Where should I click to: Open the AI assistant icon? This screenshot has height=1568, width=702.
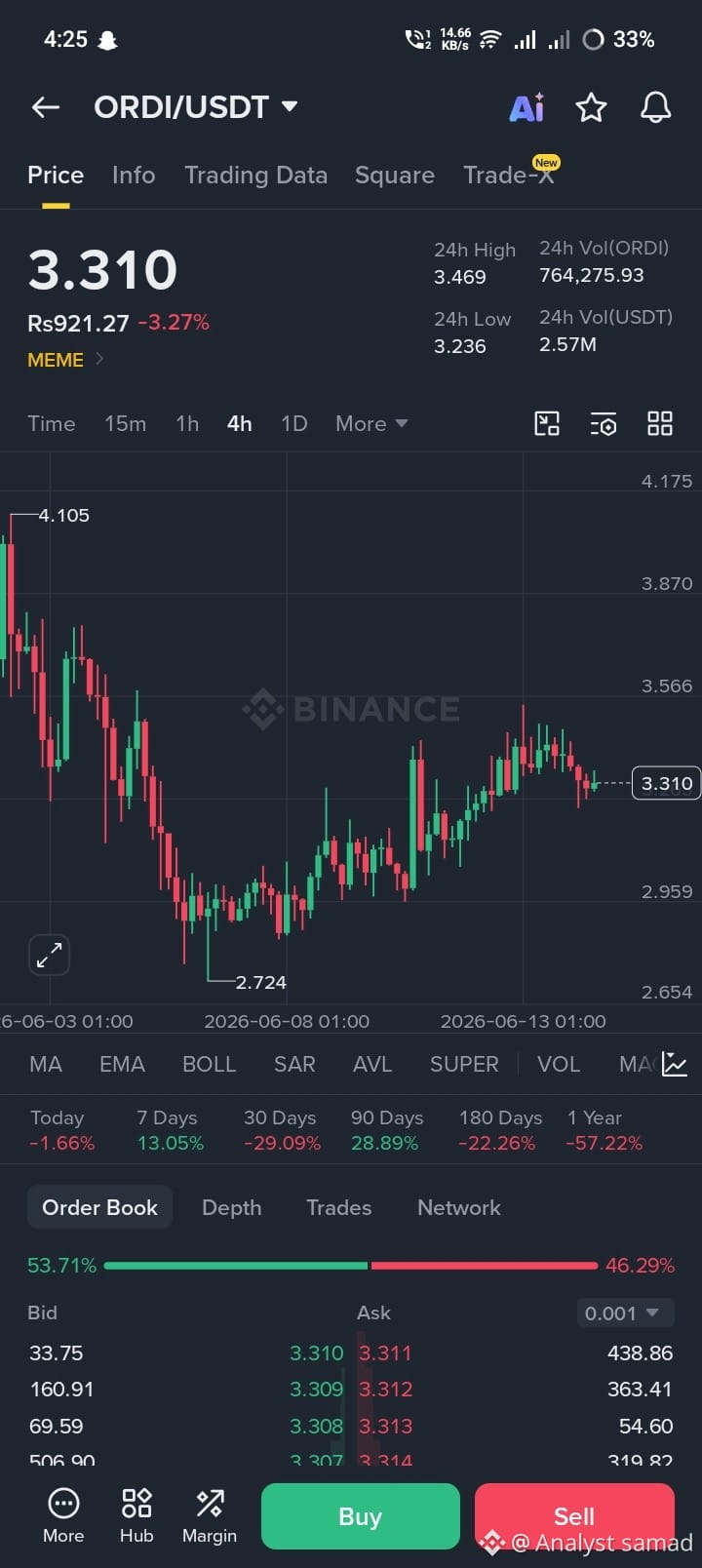point(527,107)
